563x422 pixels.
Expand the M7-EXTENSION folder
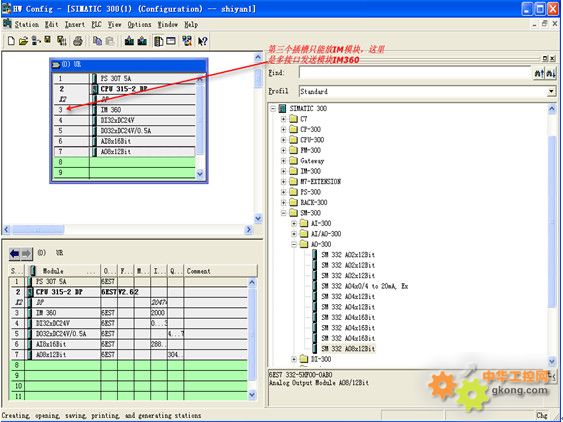coord(283,181)
